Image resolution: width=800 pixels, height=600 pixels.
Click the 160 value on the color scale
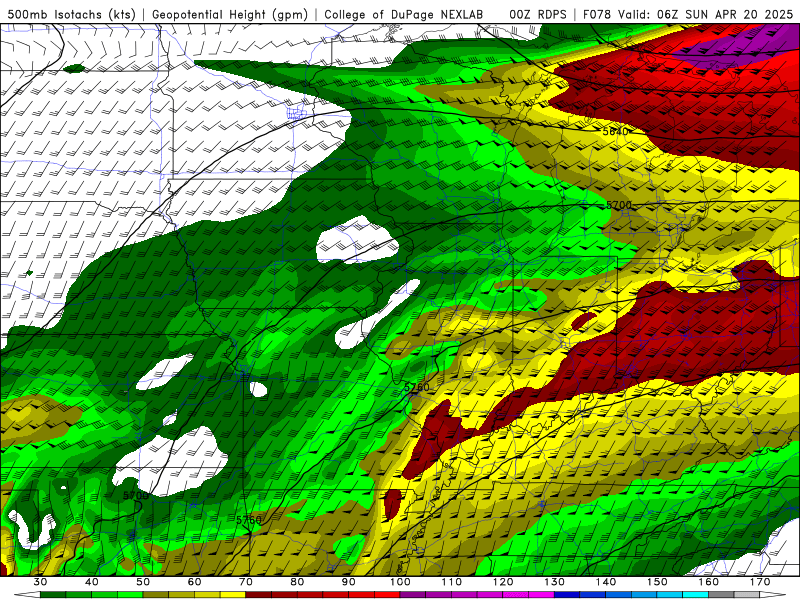[709, 582]
